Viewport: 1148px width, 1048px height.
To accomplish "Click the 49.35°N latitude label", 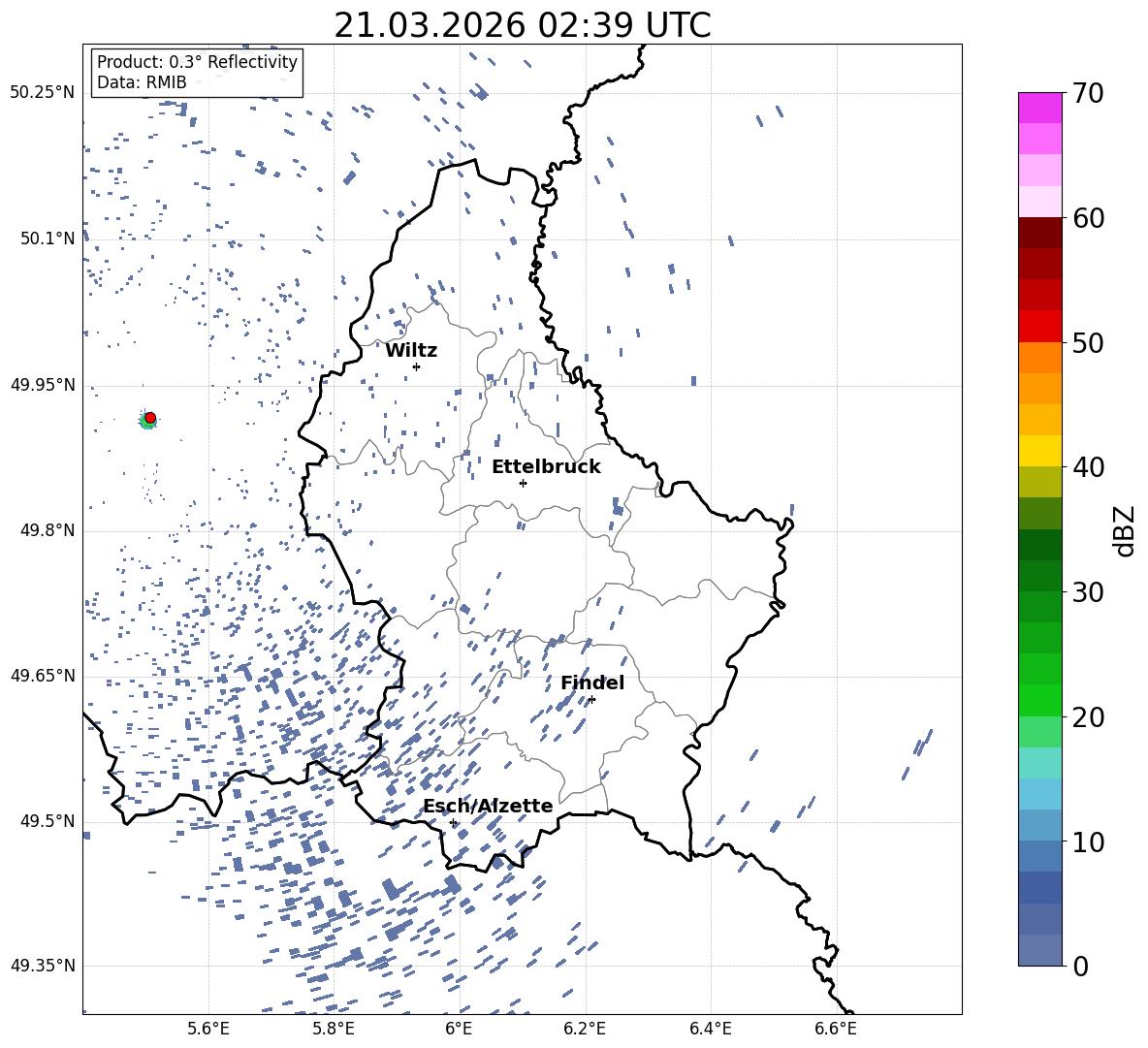I will [x=43, y=966].
